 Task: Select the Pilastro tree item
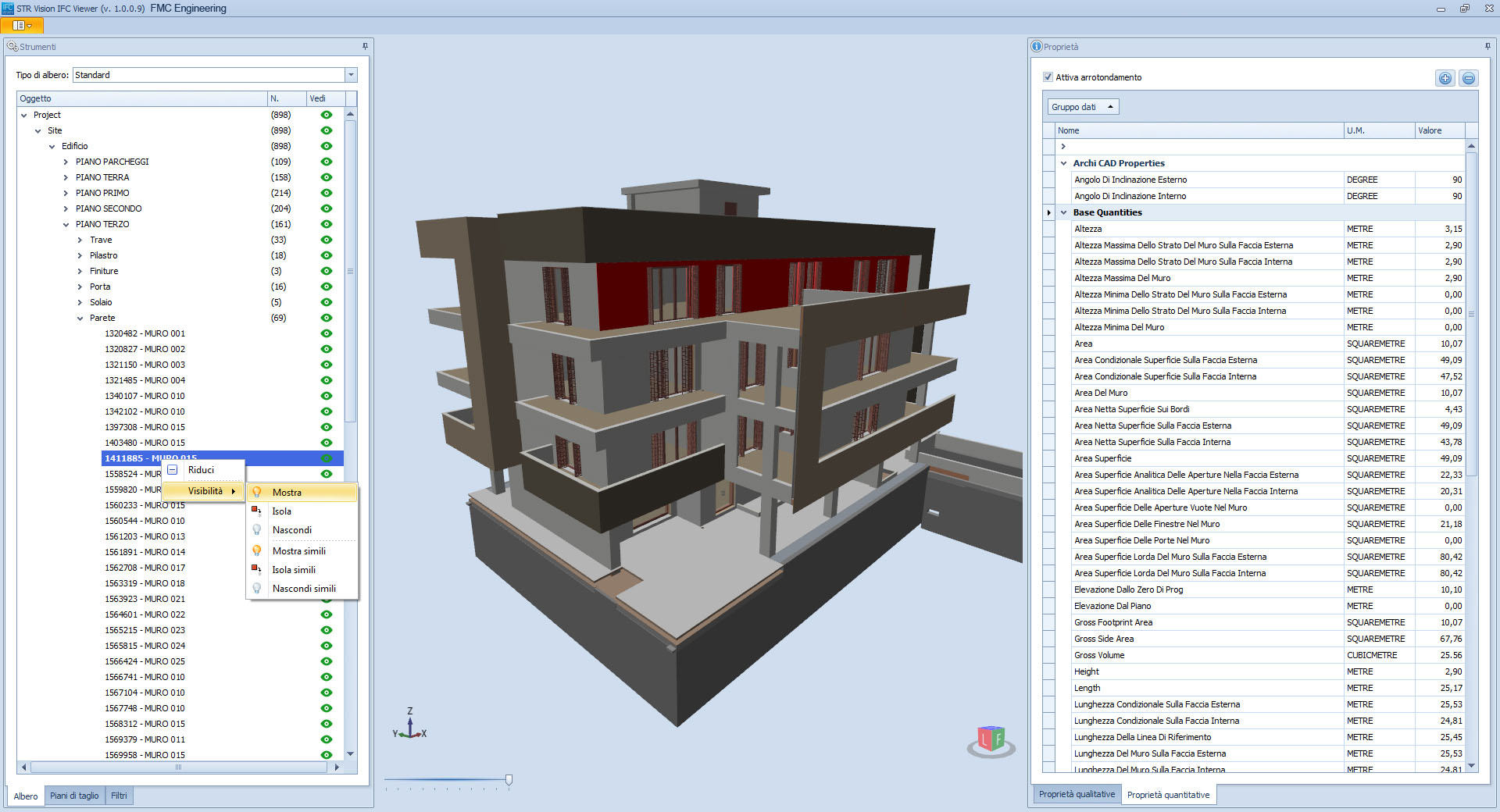(x=103, y=255)
